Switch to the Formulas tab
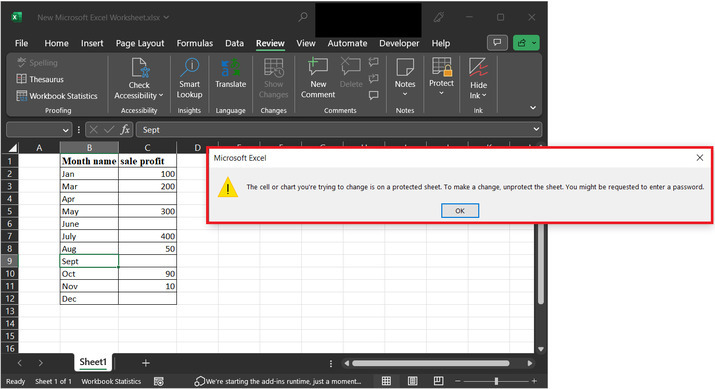The height and width of the screenshot is (389, 715). pos(195,43)
